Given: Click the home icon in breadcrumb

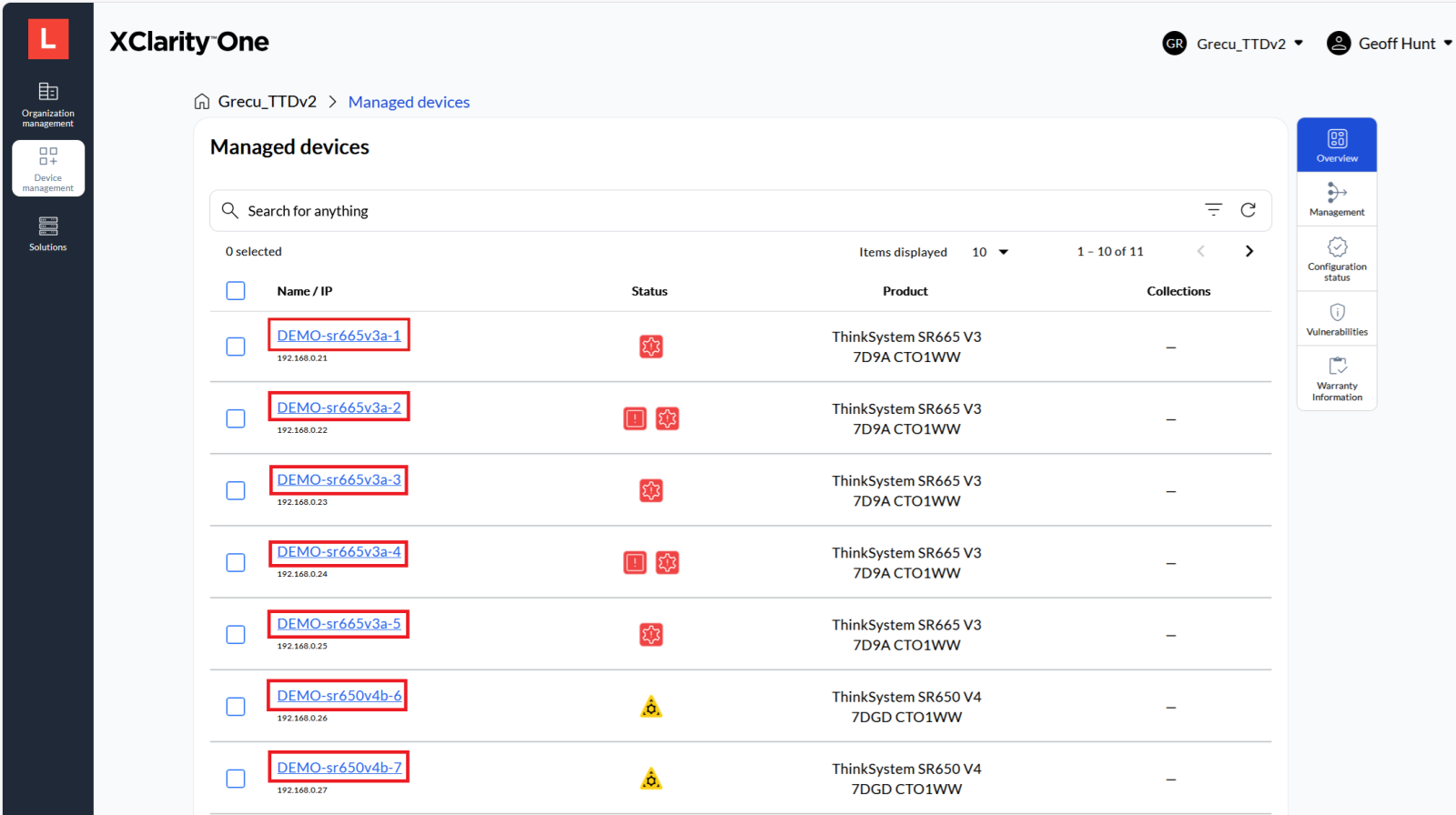Looking at the screenshot, I should [x=202, y=101].
